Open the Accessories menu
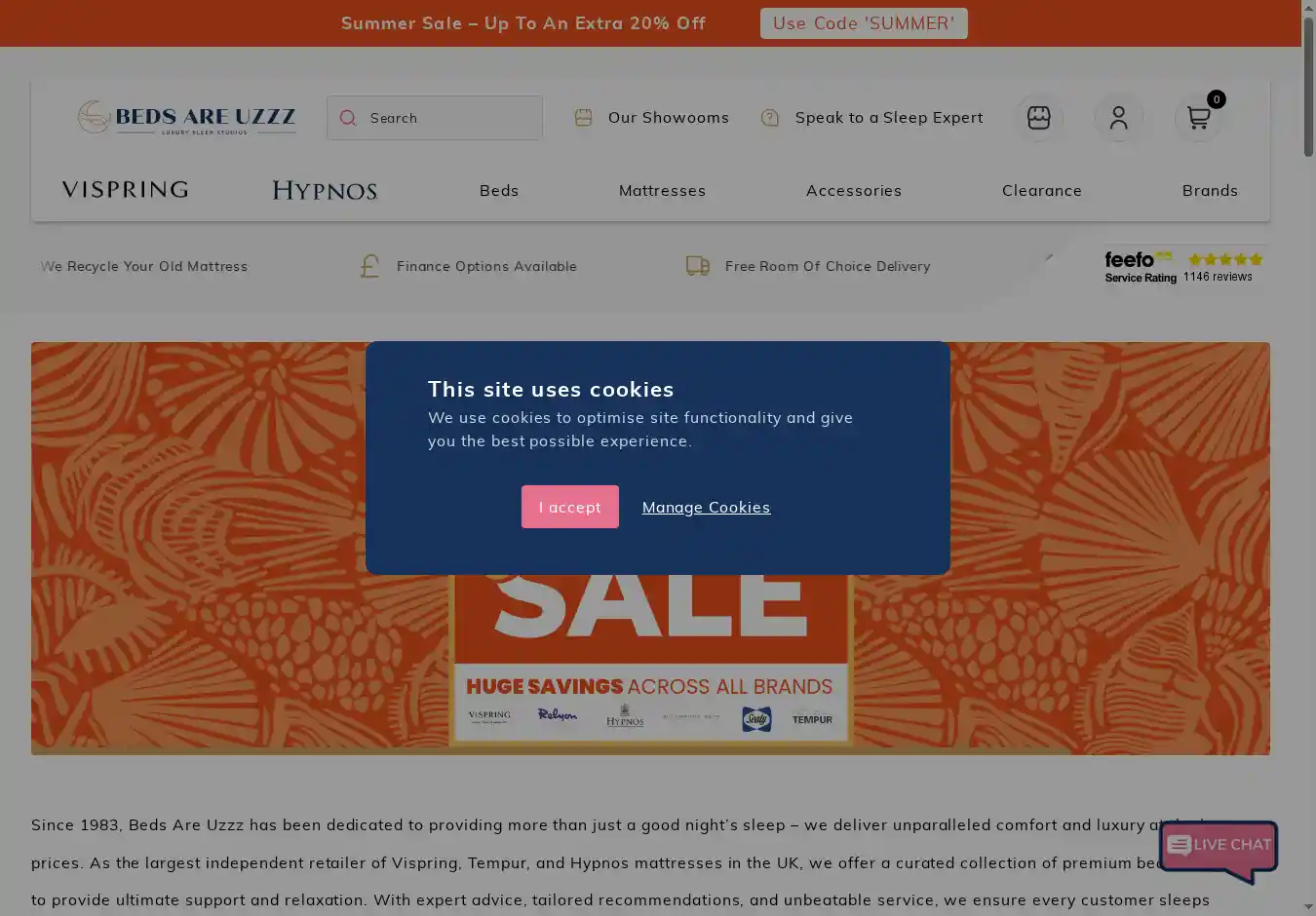 pos(854,191)
